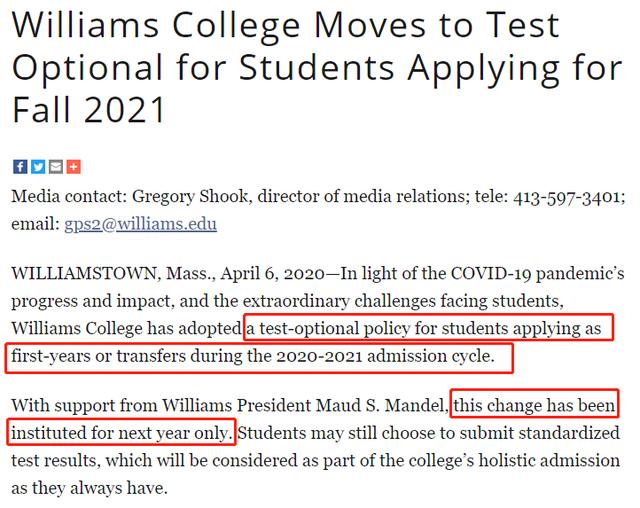Share the article on Facebook
The width and height of the screenshot is (640, 508).
pos(20,166)
